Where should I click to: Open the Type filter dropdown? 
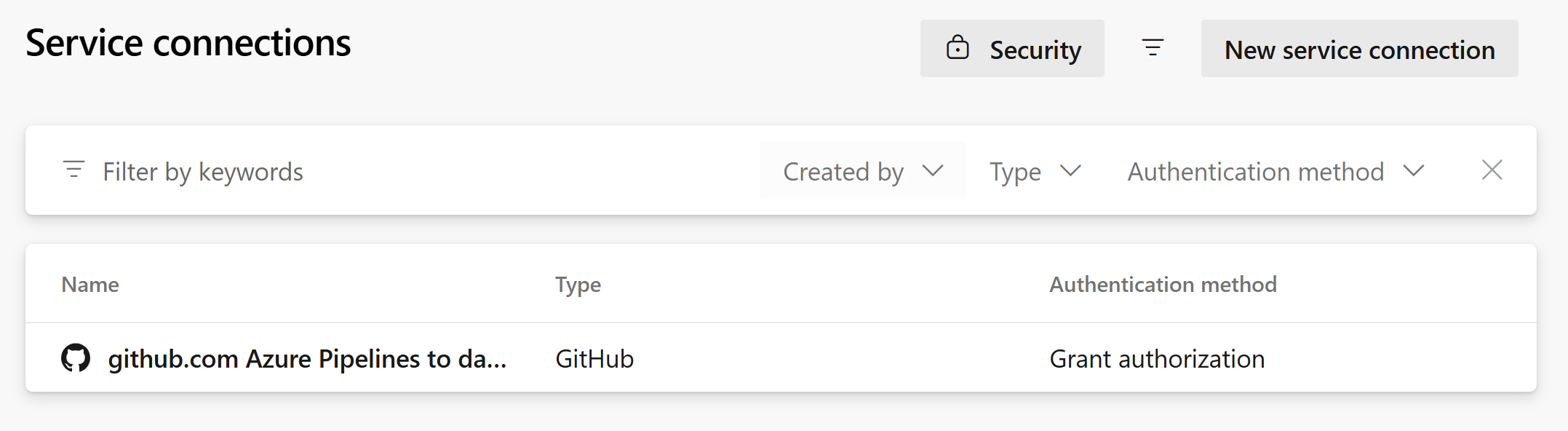coord(1035,171)
